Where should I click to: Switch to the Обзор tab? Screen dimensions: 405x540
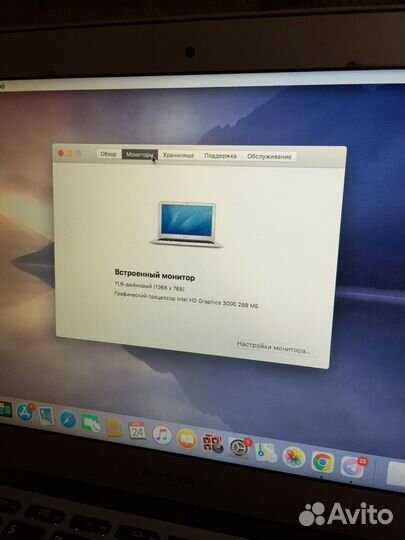point(108,154)
